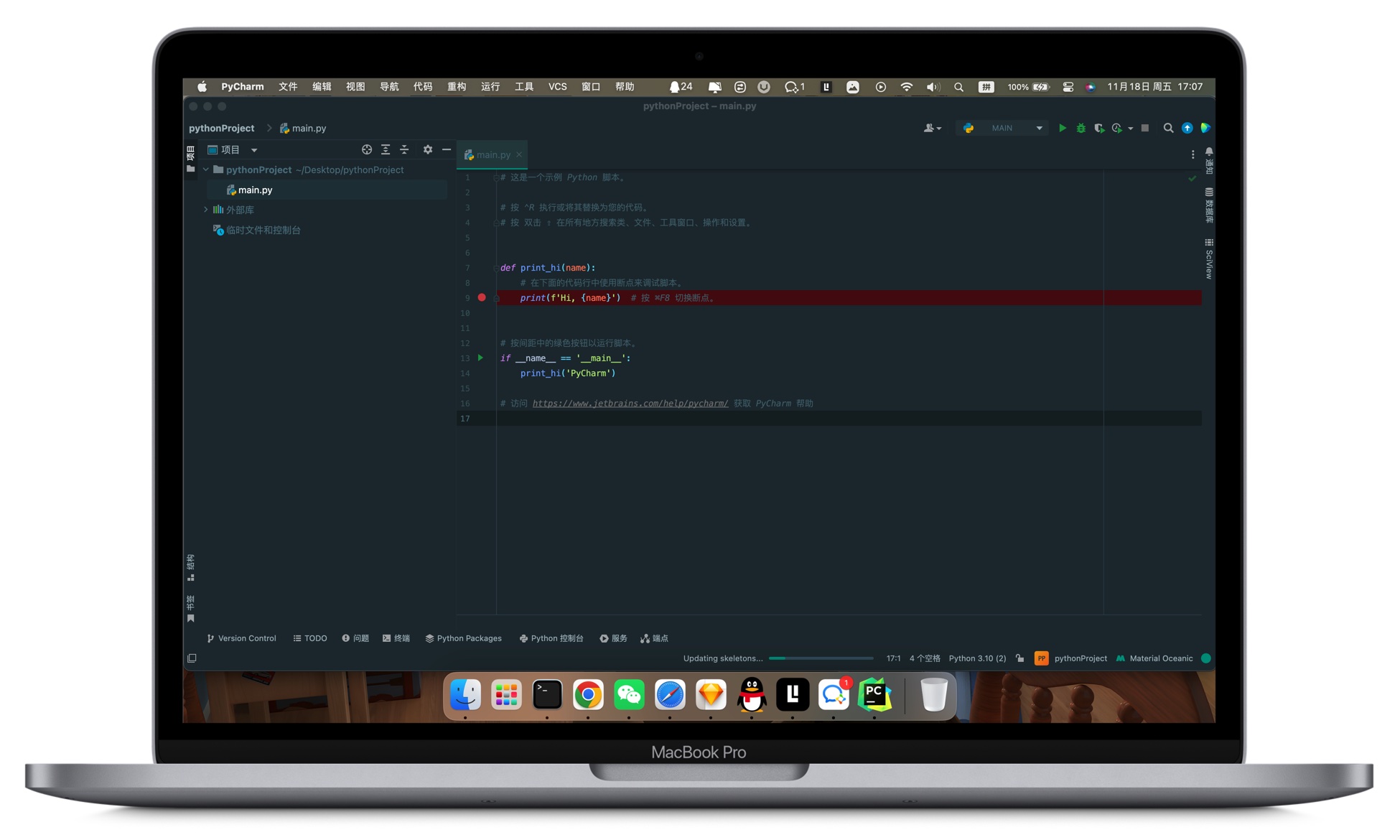Open the 端点 endpoints tool window
This screenshot has width=1400, height=840.
[655, 638]
